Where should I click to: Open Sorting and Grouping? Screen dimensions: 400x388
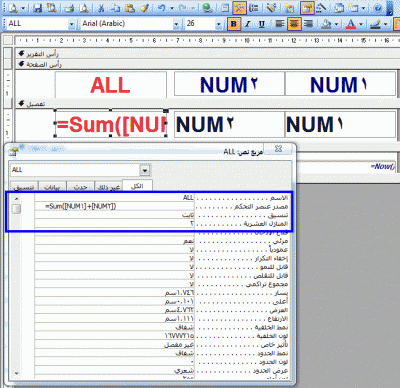[x=254, y=8]
